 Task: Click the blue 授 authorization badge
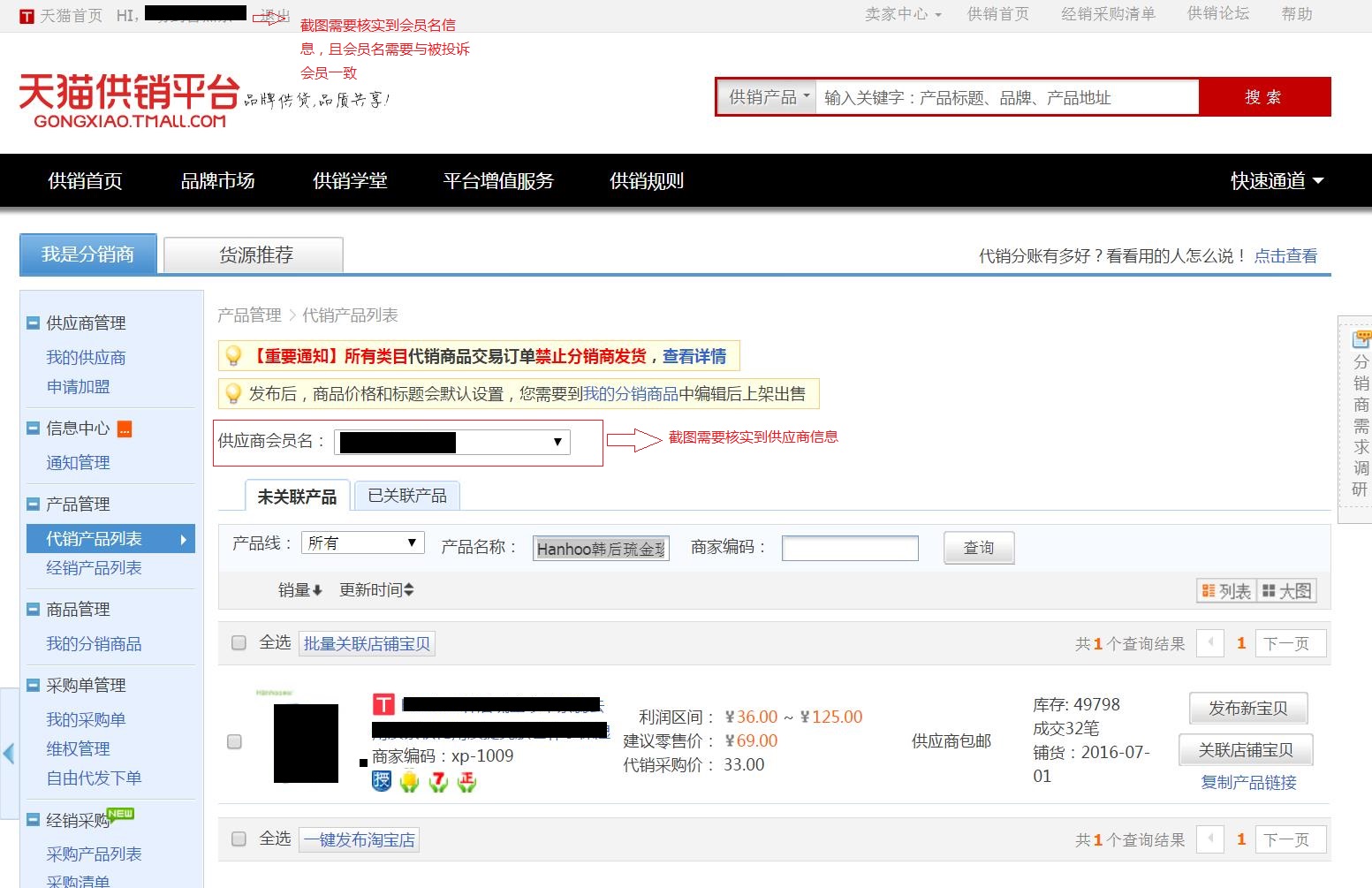coord(382,780)
